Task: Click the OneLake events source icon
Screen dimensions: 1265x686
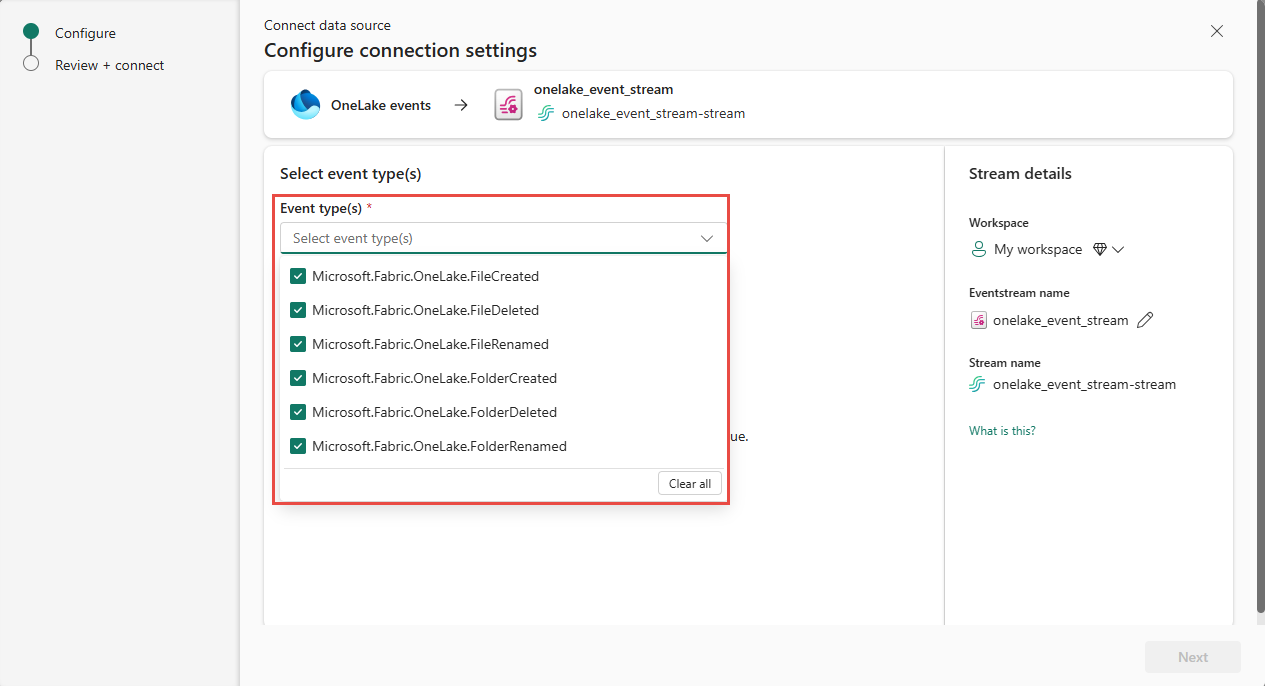Action: pyautogui.click(x=305, y=104)
